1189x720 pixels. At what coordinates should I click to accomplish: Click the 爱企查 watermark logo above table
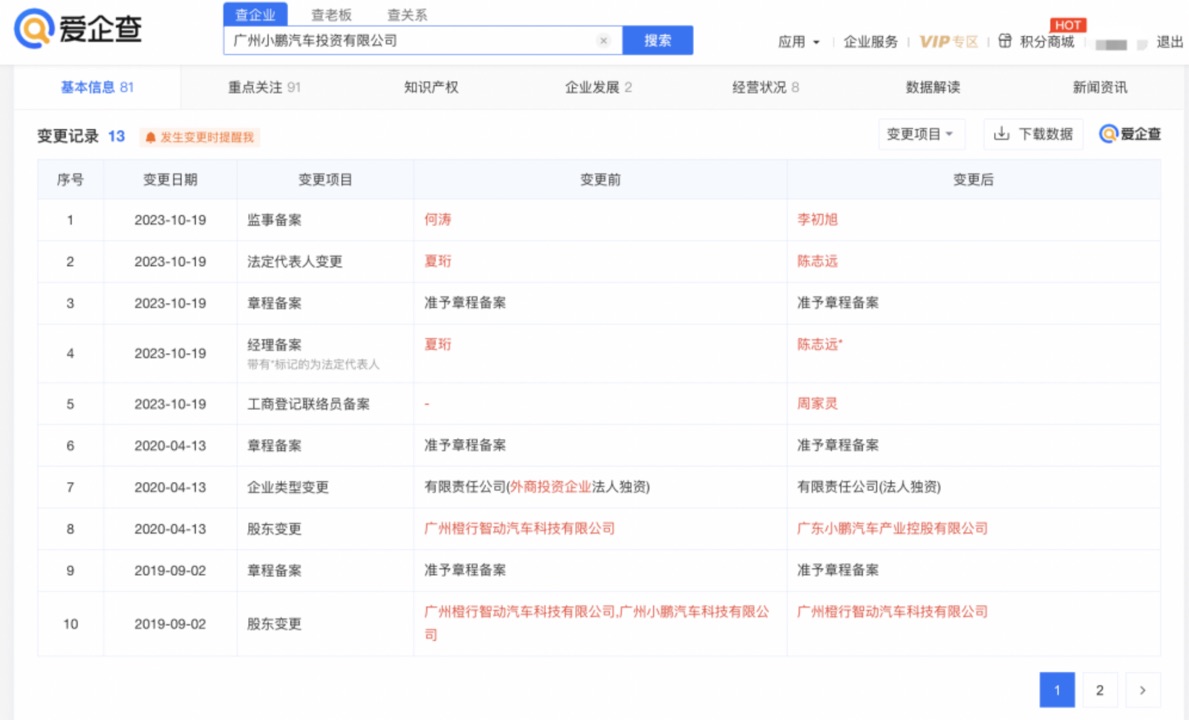tap(1130, 134)
